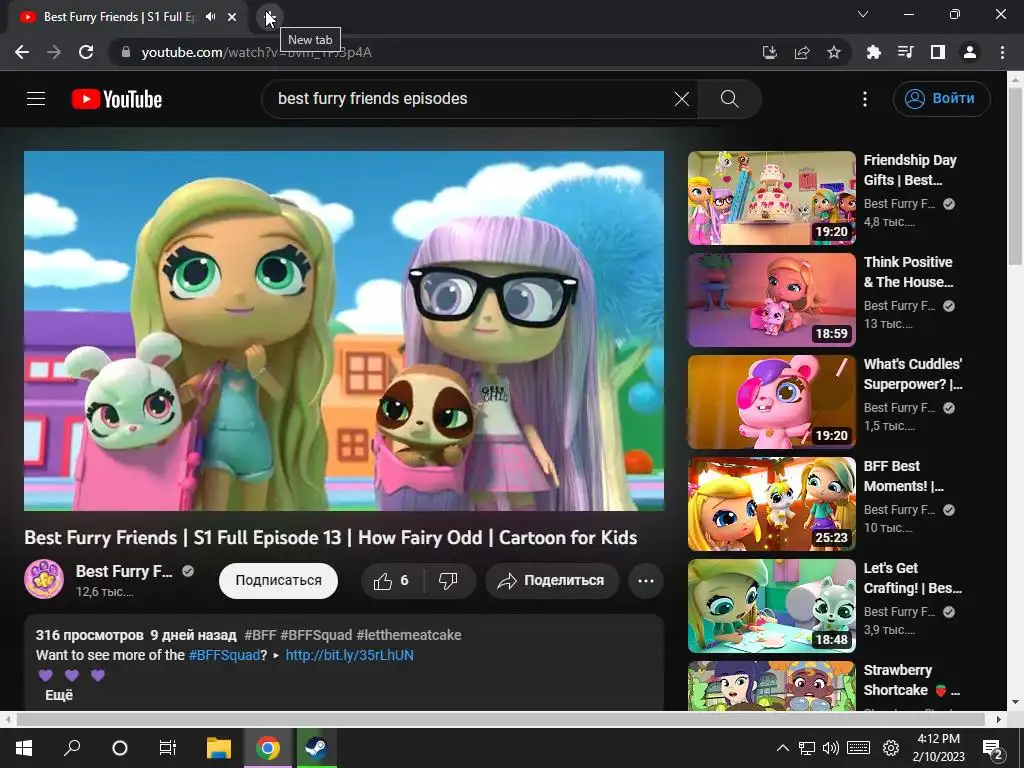
Task: Mute the tab via speaker icon
Action: click(x=210, y=17)
